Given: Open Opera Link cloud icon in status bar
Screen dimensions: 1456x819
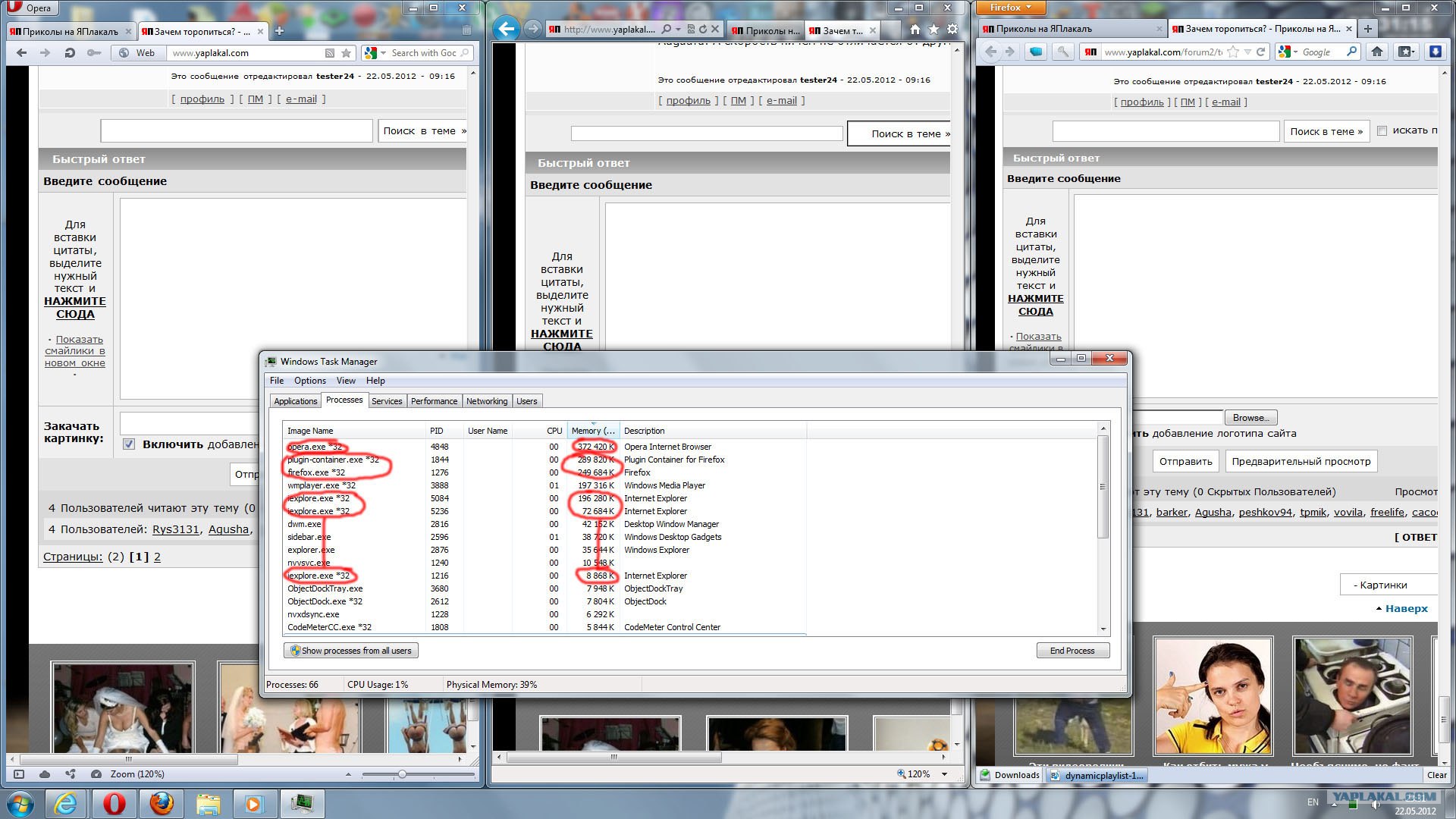Looking at the screenshot, I should [45, 774].
